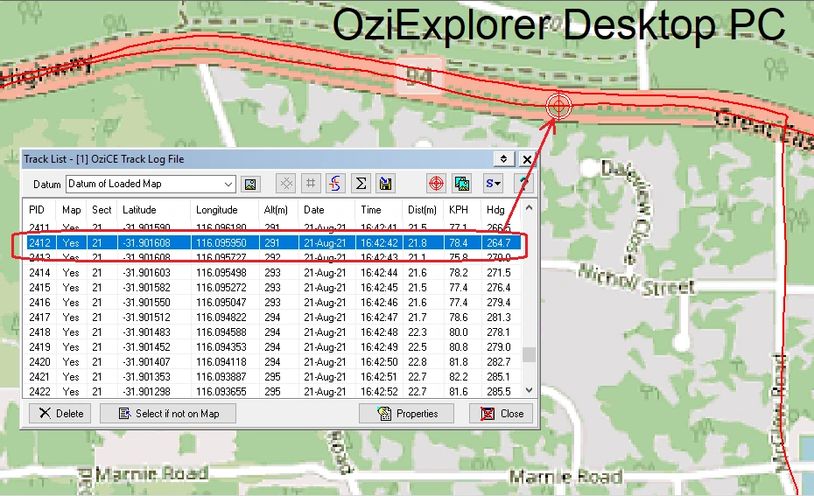Click time value 16:42:48

(x=379, y=332)
